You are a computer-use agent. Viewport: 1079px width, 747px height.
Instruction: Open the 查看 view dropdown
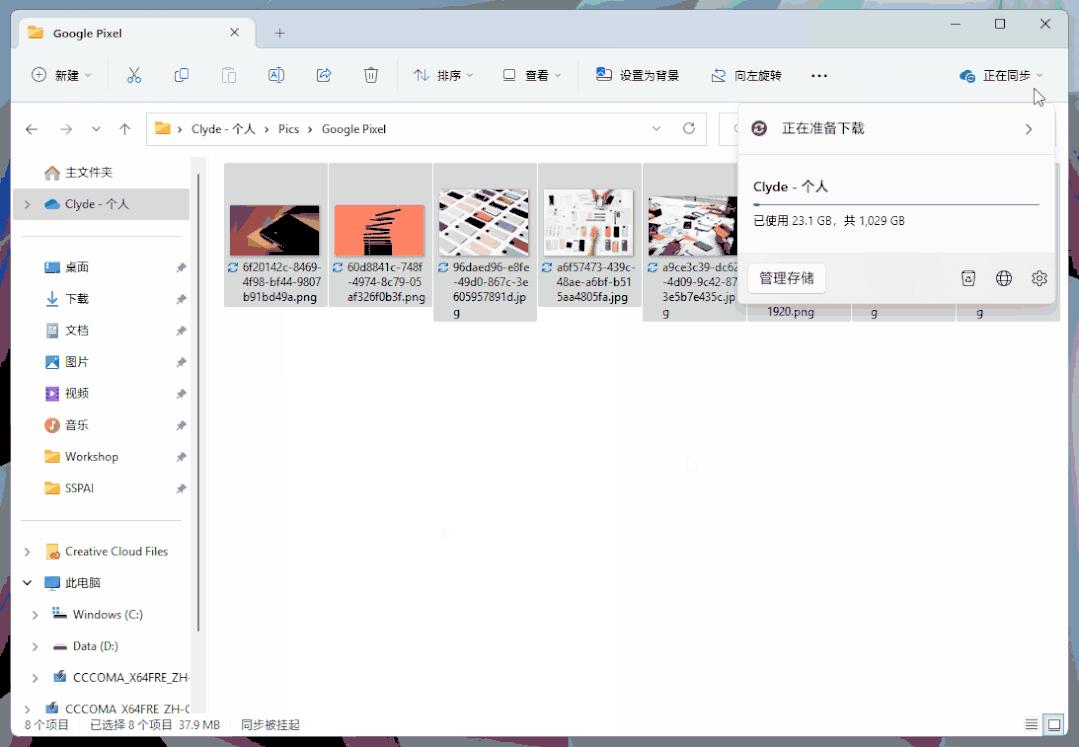[x=532, y=75]
